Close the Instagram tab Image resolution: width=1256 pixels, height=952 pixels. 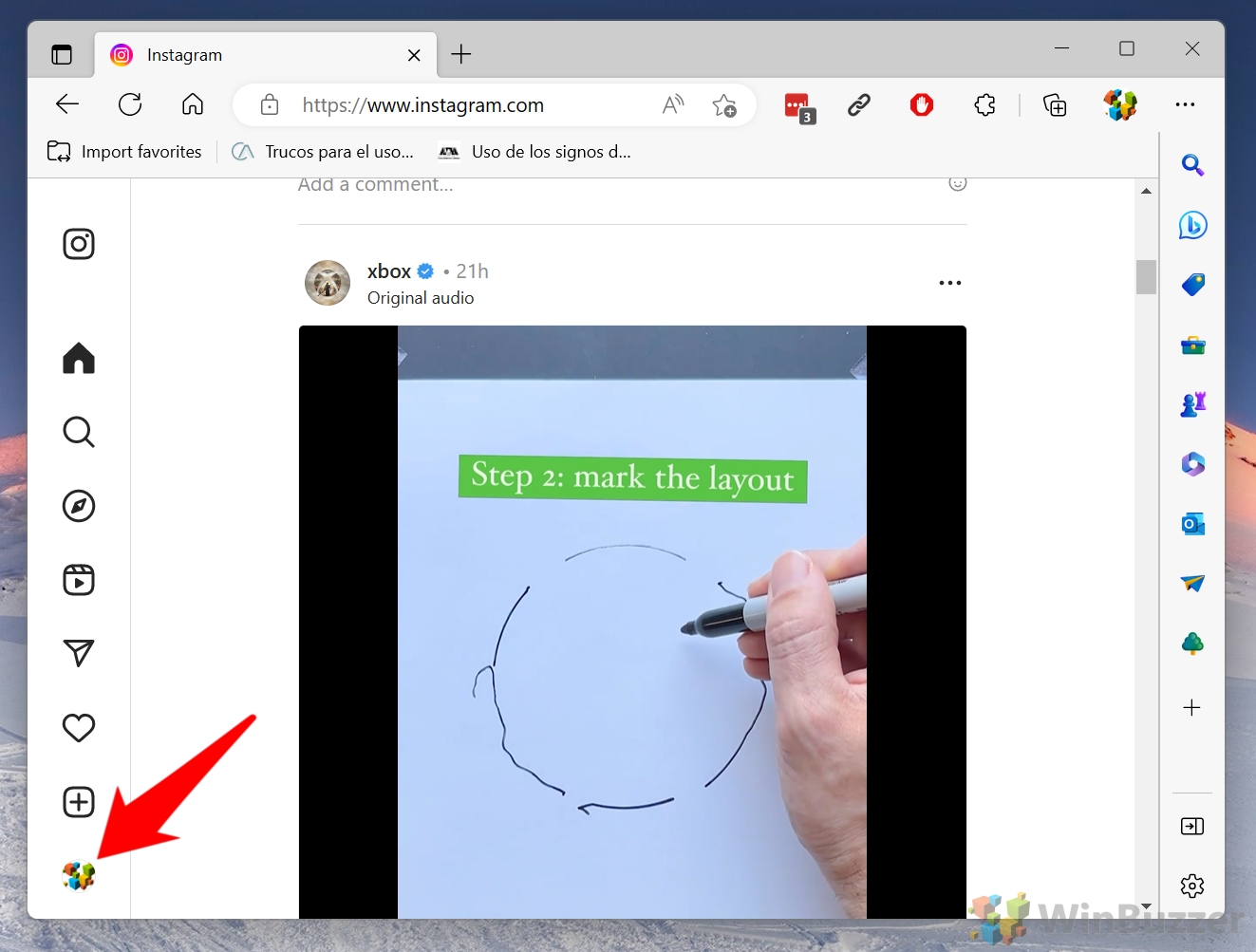[x=414, y=55]
